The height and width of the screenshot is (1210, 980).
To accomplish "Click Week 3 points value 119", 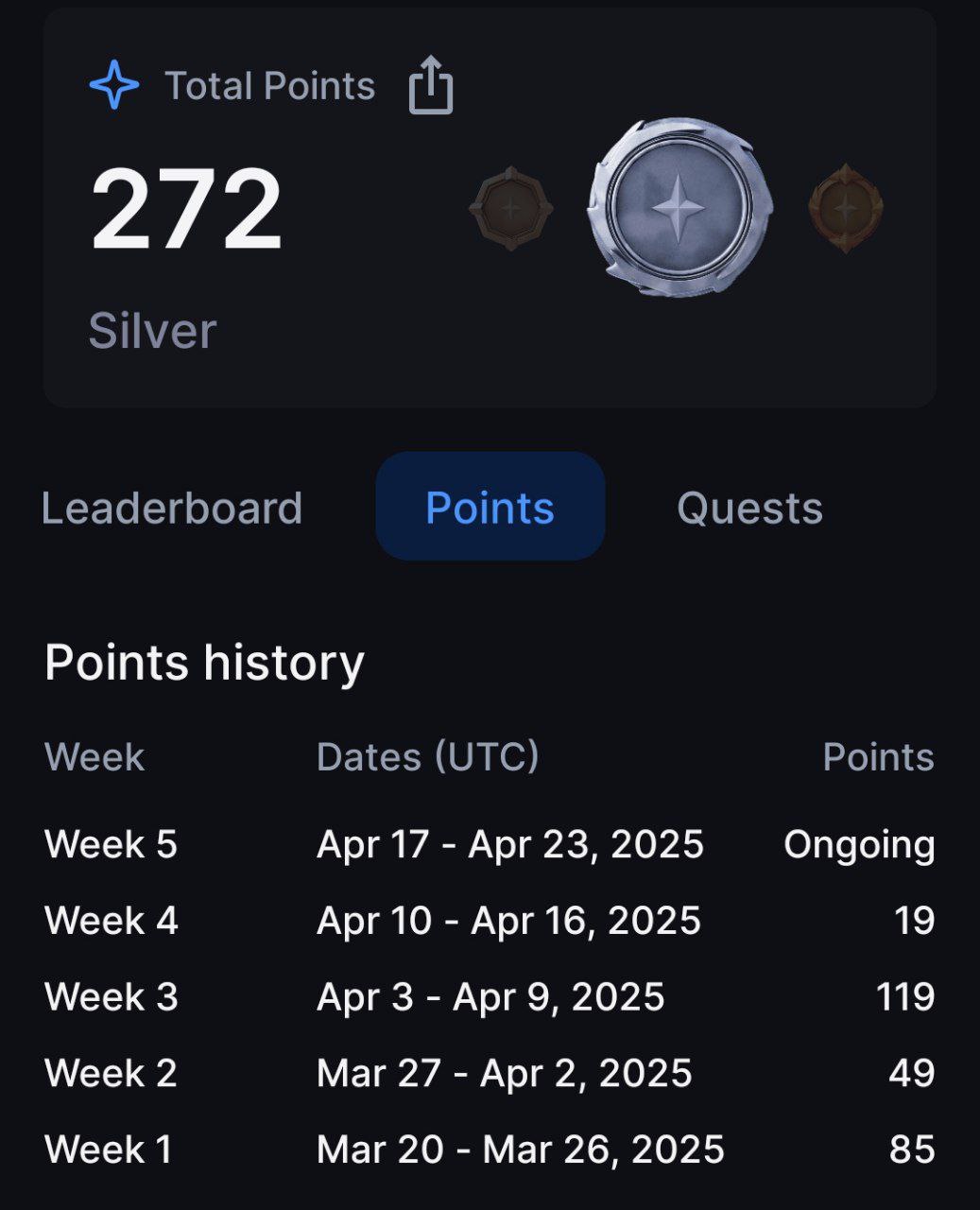I will [905, 996].
